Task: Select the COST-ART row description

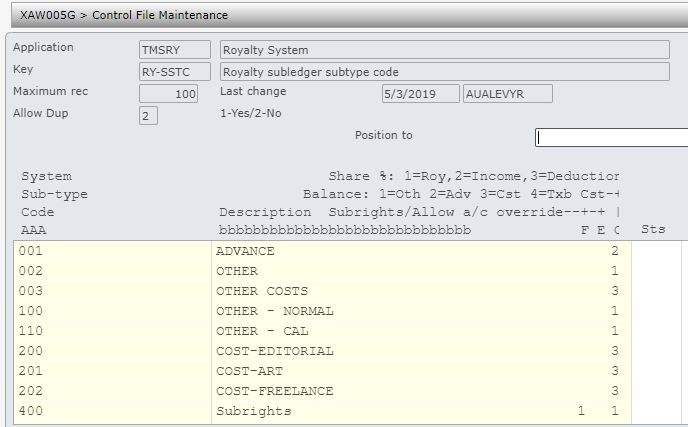Action: (249, 371)
